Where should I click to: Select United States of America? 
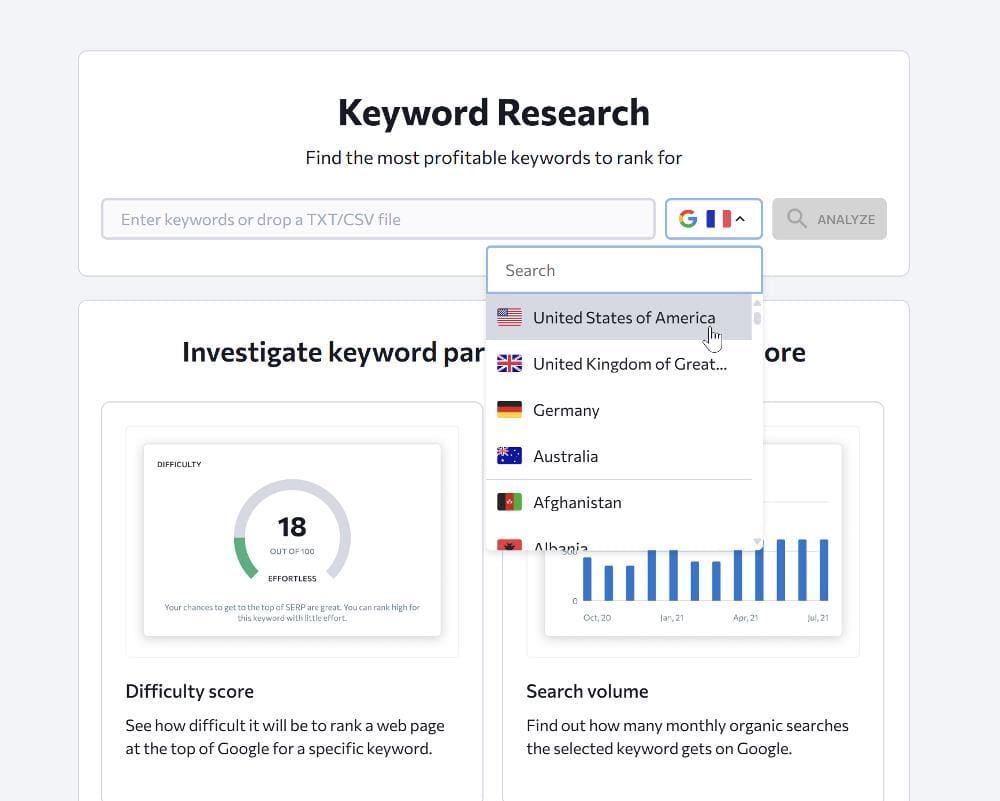(619, 317)
